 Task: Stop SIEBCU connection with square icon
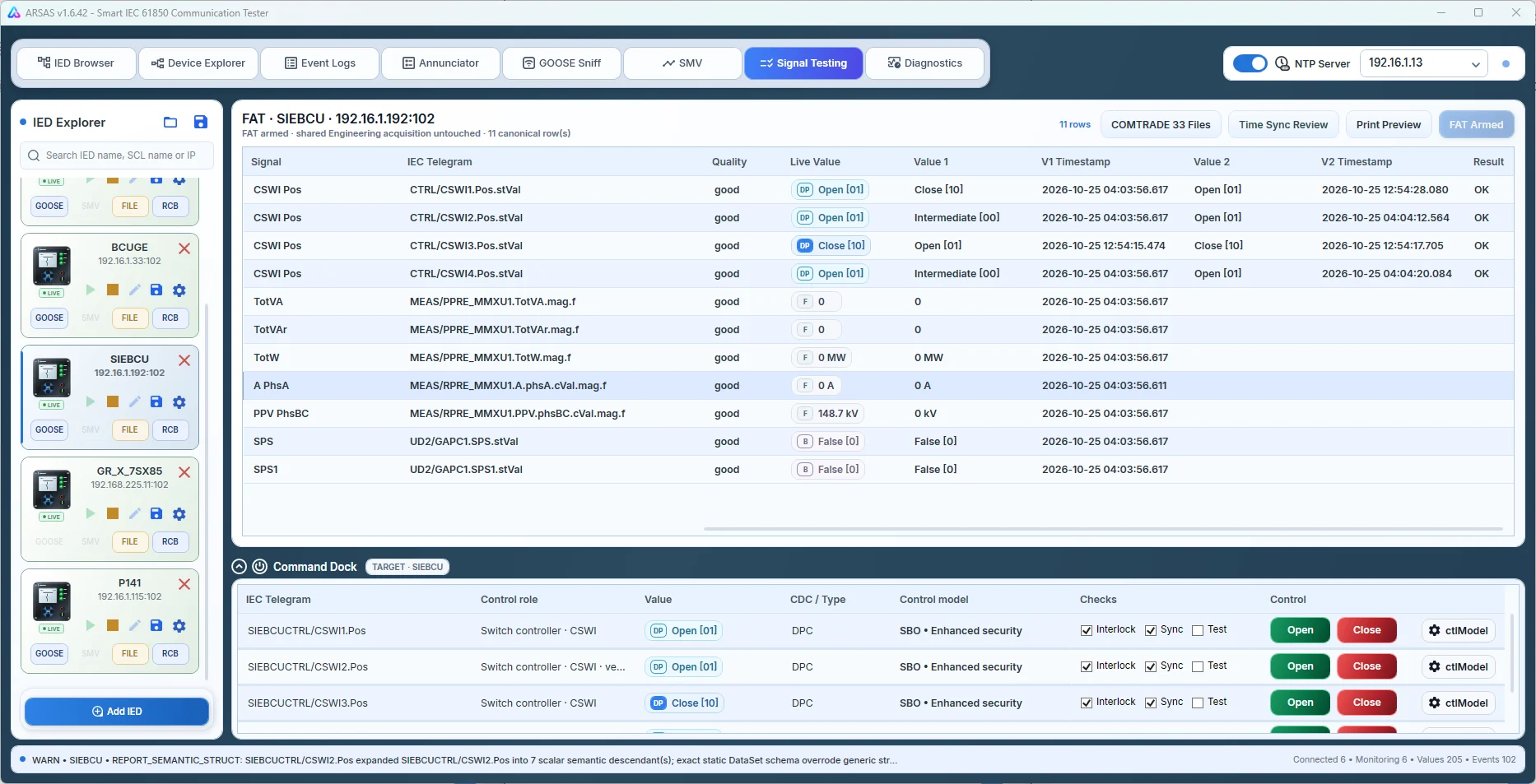113,401
